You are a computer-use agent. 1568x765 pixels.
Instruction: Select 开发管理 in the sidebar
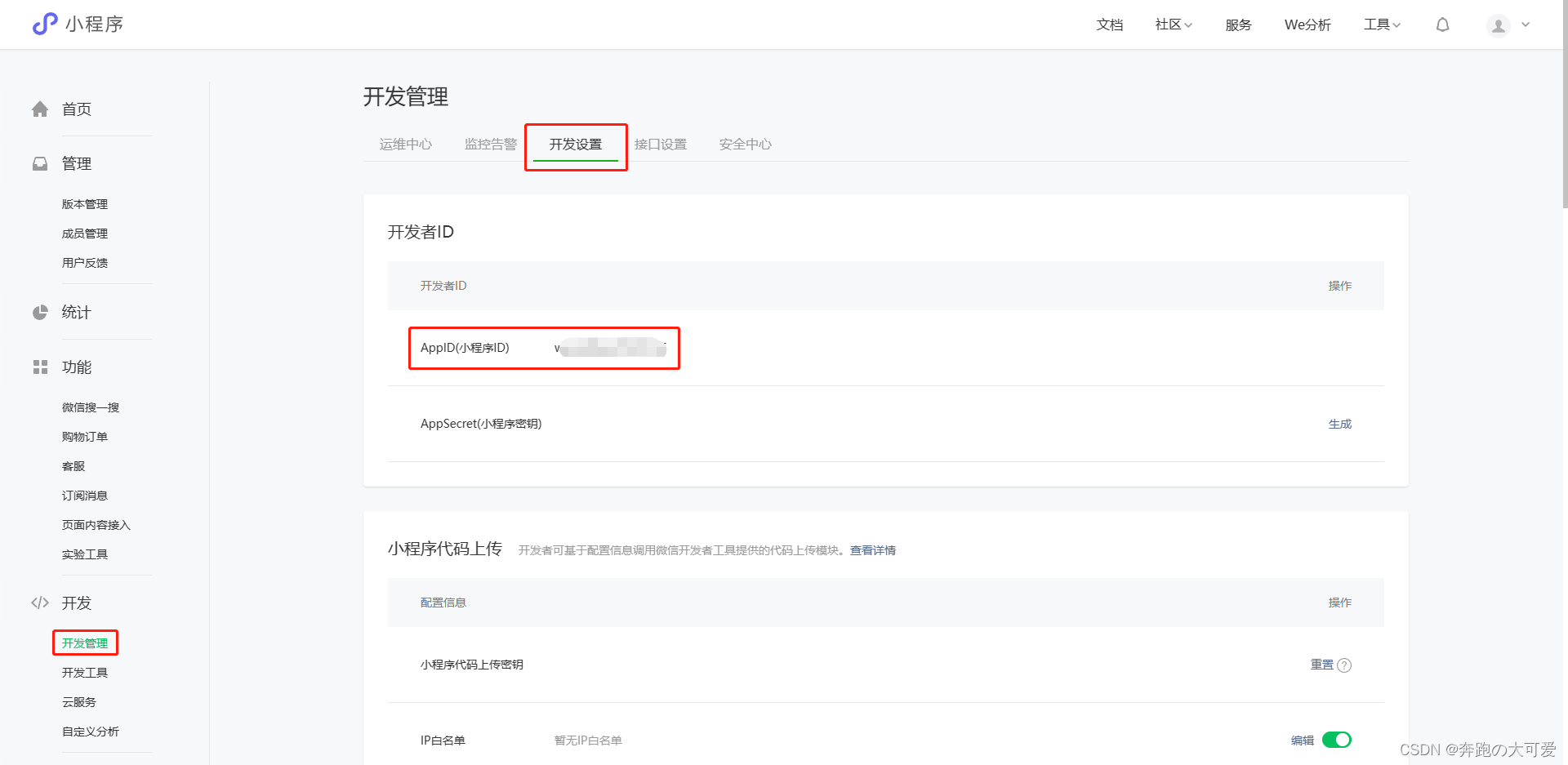tap(85, 643)
